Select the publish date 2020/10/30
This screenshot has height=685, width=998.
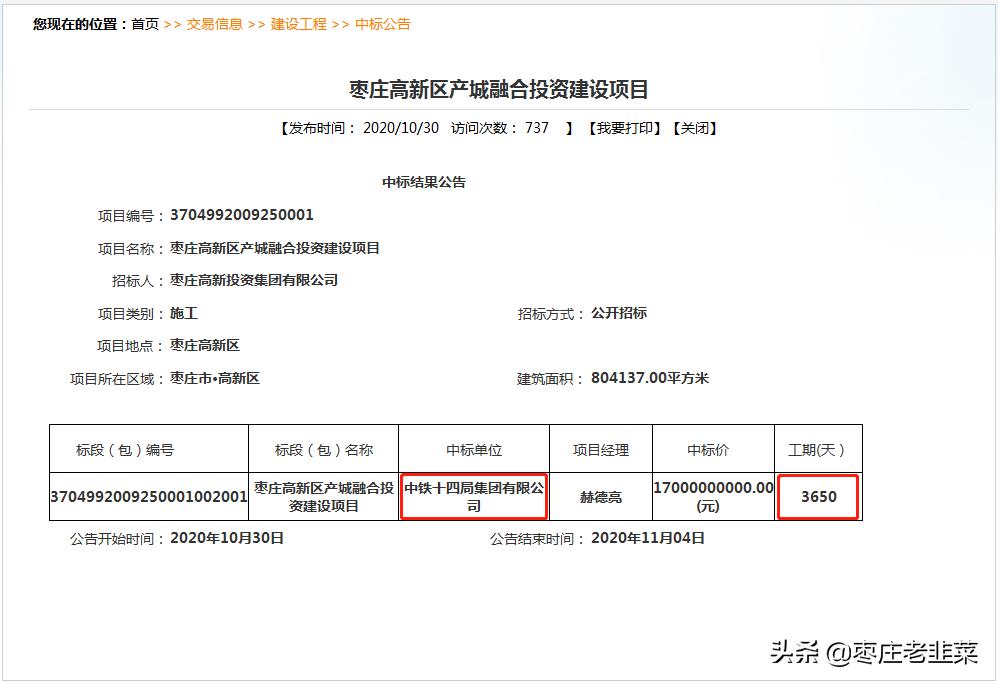click(400, 128)
